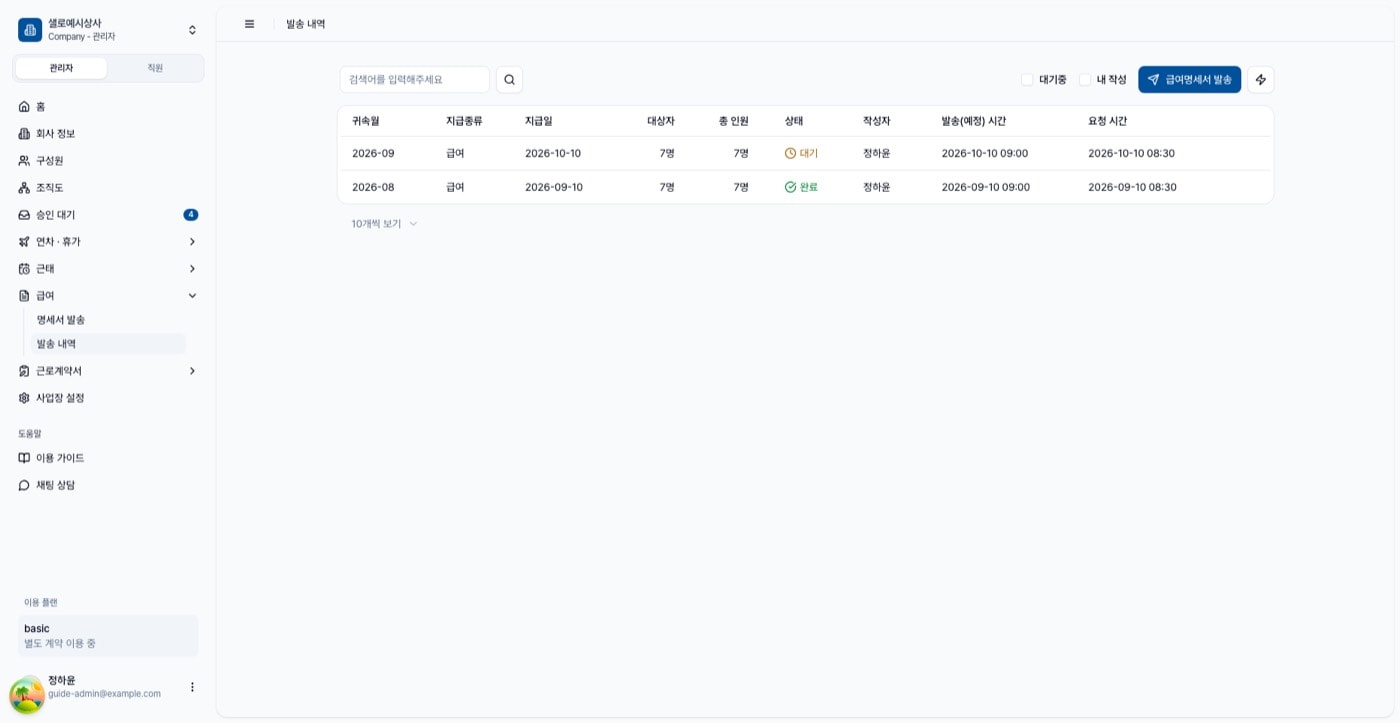Click the 승인 대기 count badge
Screen dimensions: 1400x723
pyautogui.click(x=191, y=214)
